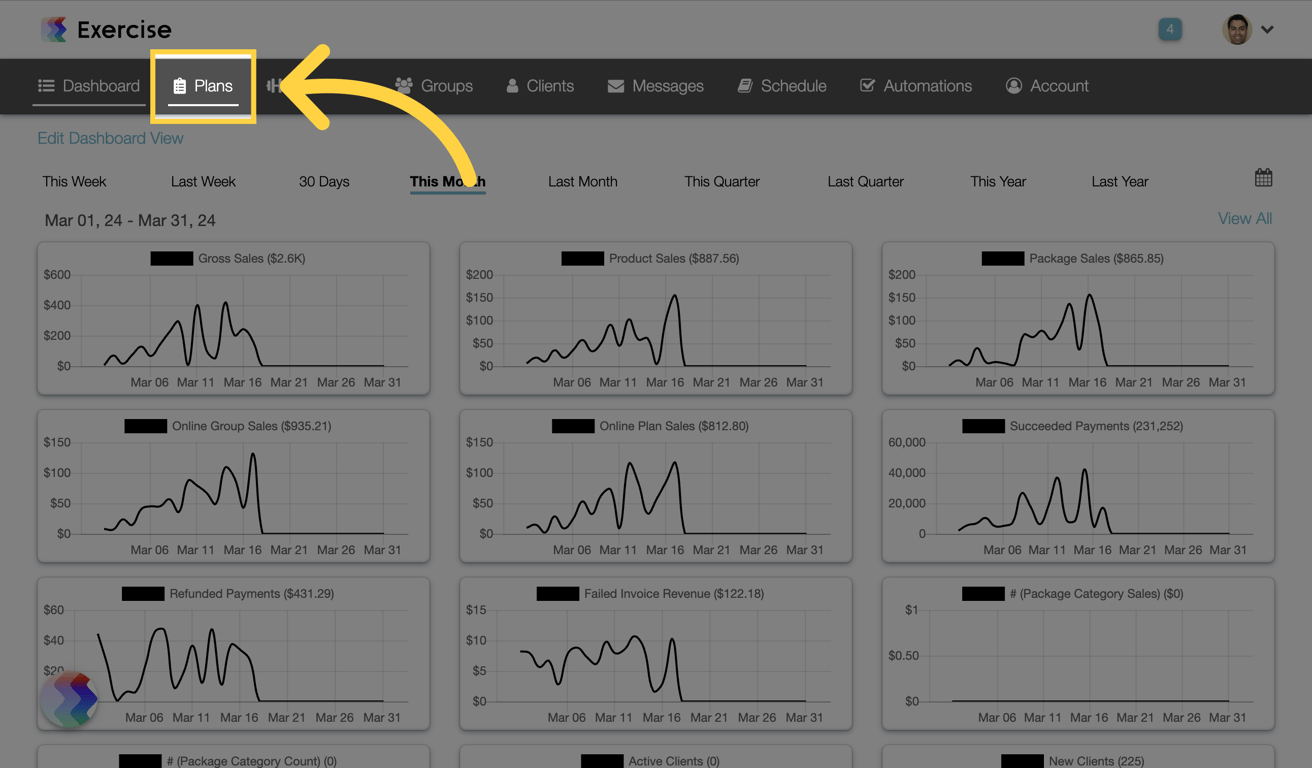Image resolution: width=1312 pixels, height=768 pixels.
Task: Navigate to Clients section
Action: click(540, 86)
